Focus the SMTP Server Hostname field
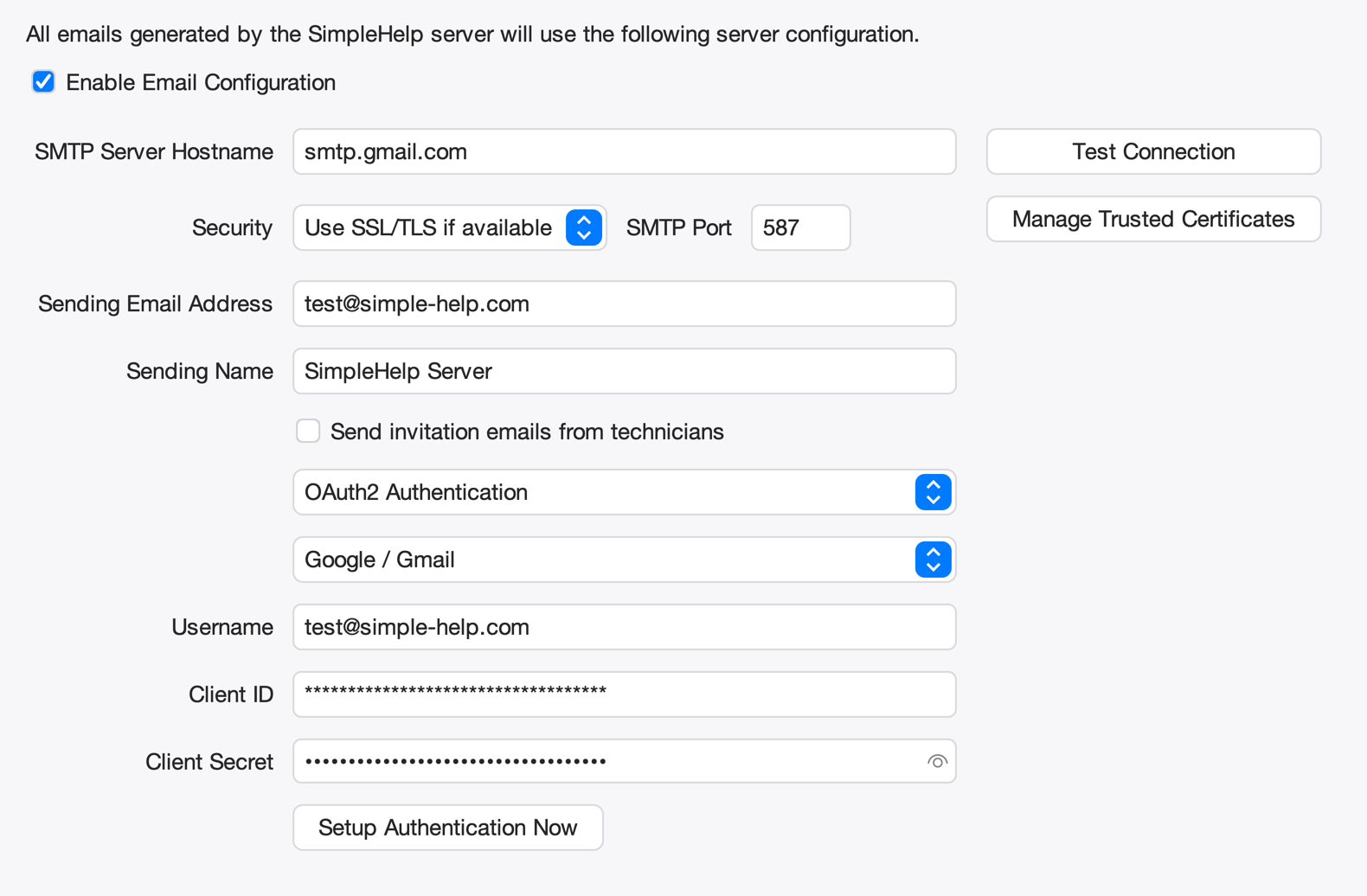The height and width of the screenshot is (896, 1367). point(625,151)
